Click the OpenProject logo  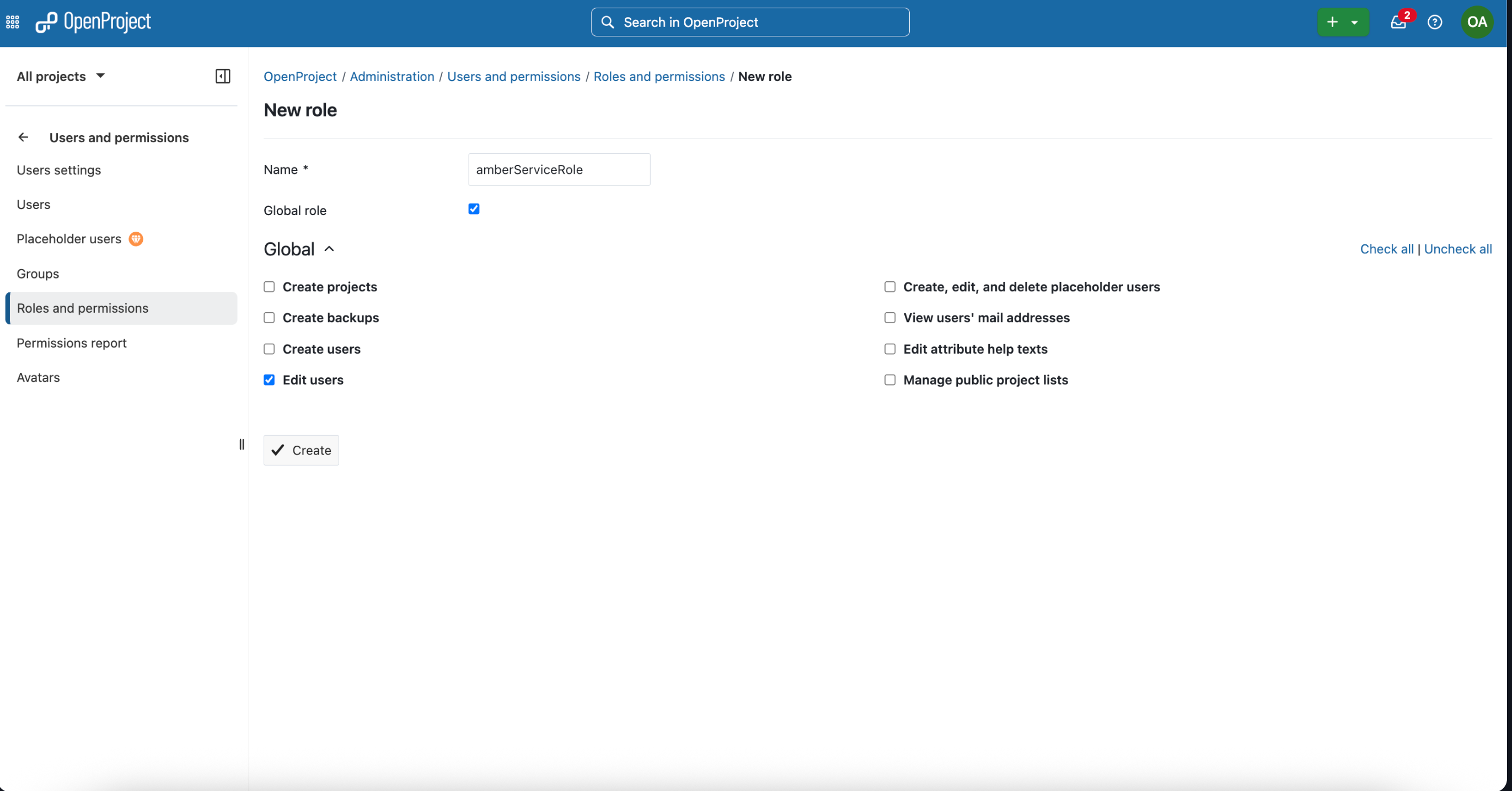pyautogui.click(x=93, y=22)
